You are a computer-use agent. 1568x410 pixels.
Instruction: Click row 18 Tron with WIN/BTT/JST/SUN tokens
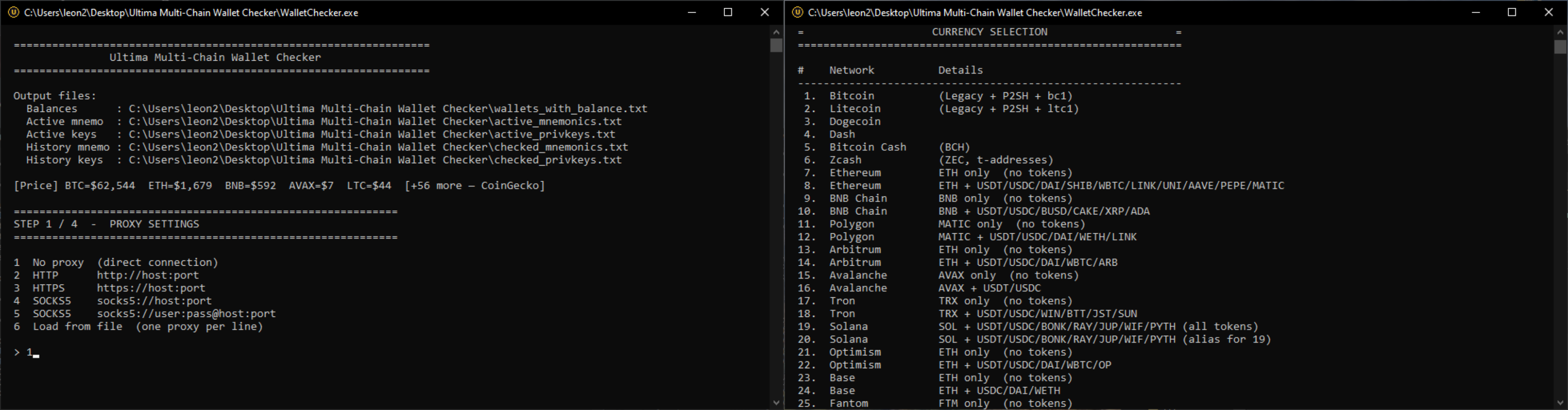(968, 313)
